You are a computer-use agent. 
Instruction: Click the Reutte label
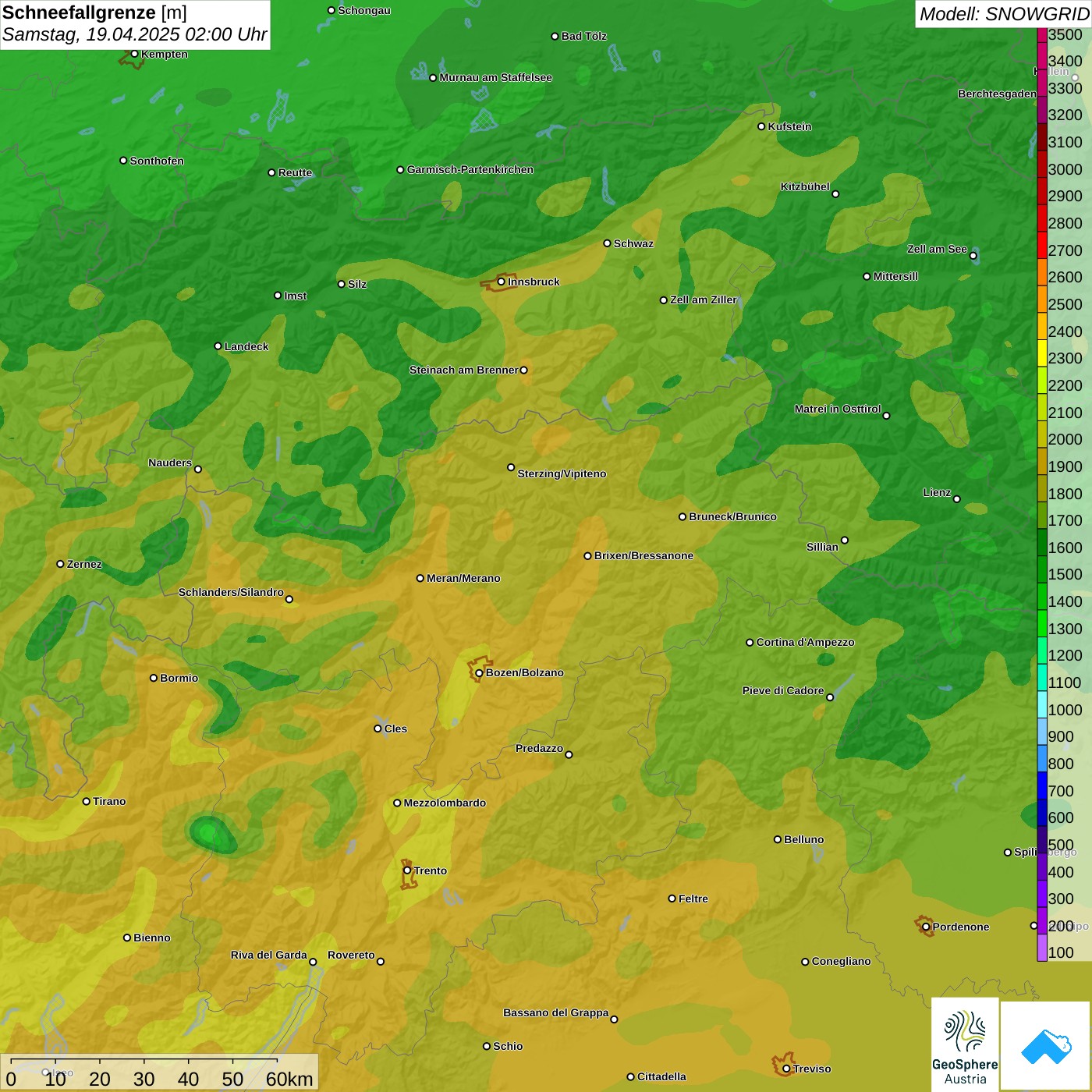295,172
